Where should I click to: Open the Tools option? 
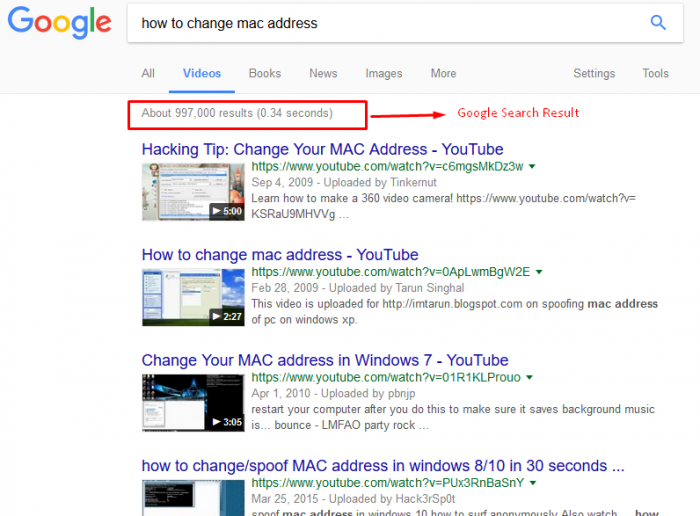(x=655, y=73)
